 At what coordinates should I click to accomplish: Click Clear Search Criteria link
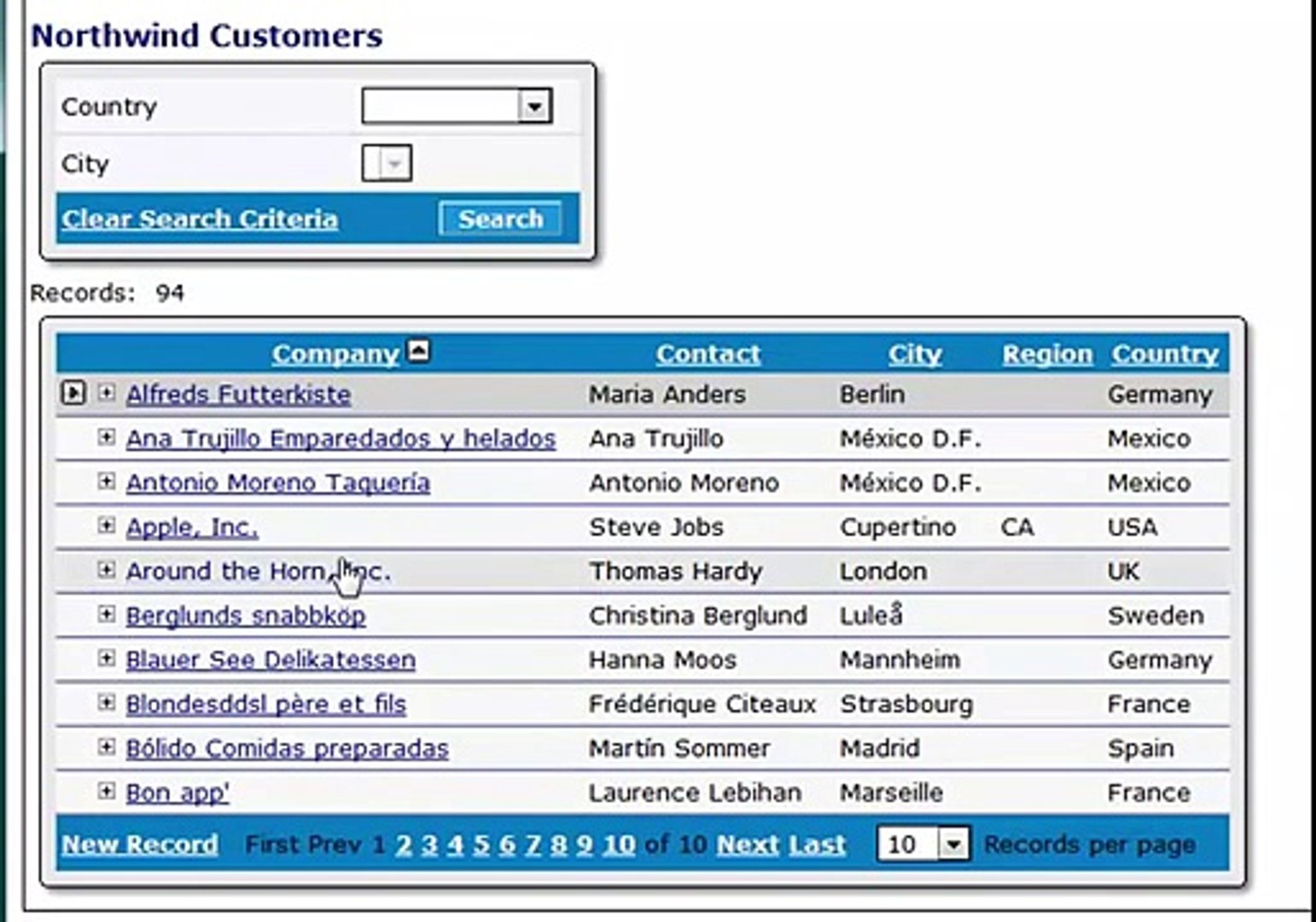coord(200,219)
